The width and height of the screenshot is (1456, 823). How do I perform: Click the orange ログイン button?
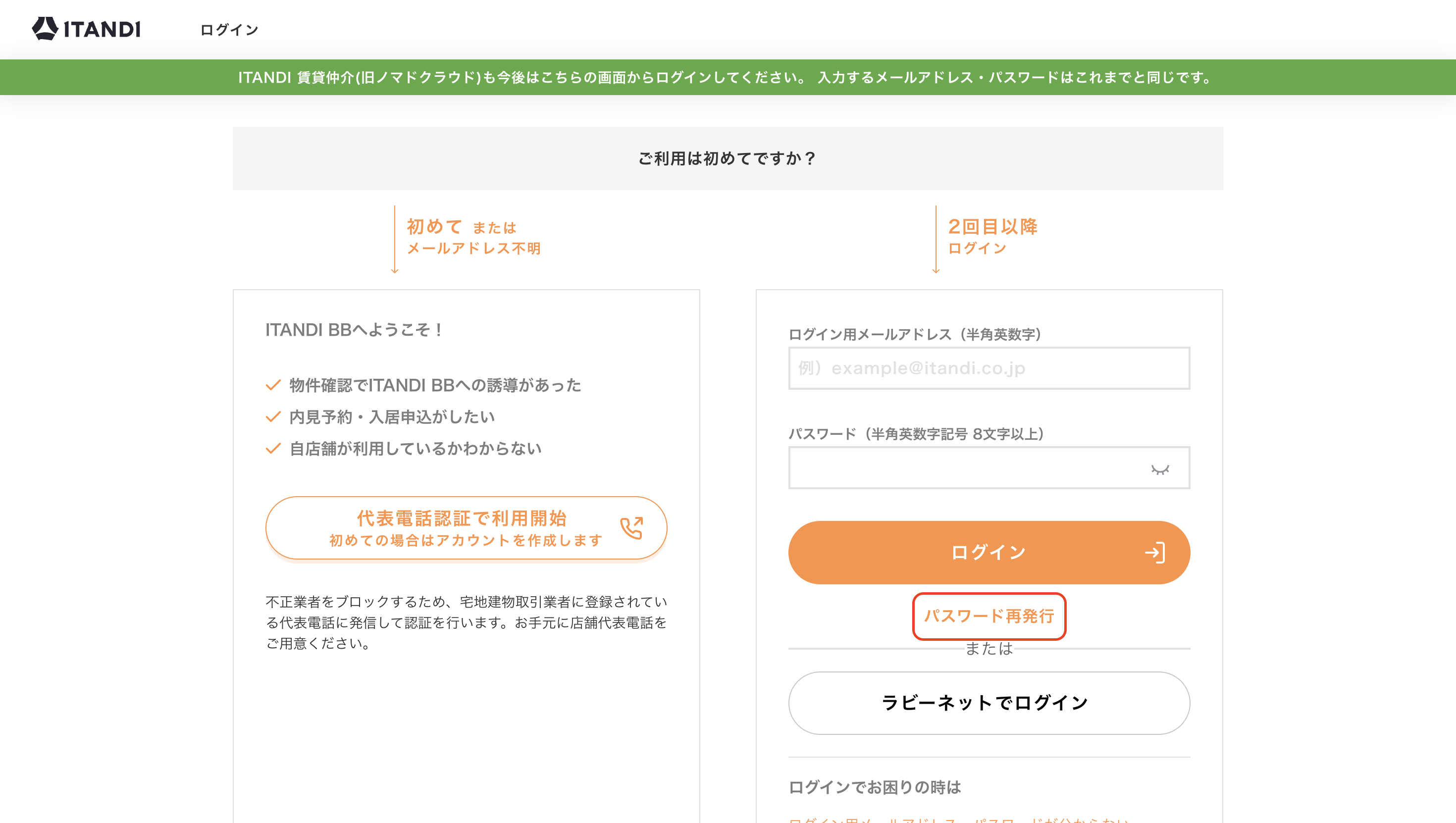click(989, 552)
